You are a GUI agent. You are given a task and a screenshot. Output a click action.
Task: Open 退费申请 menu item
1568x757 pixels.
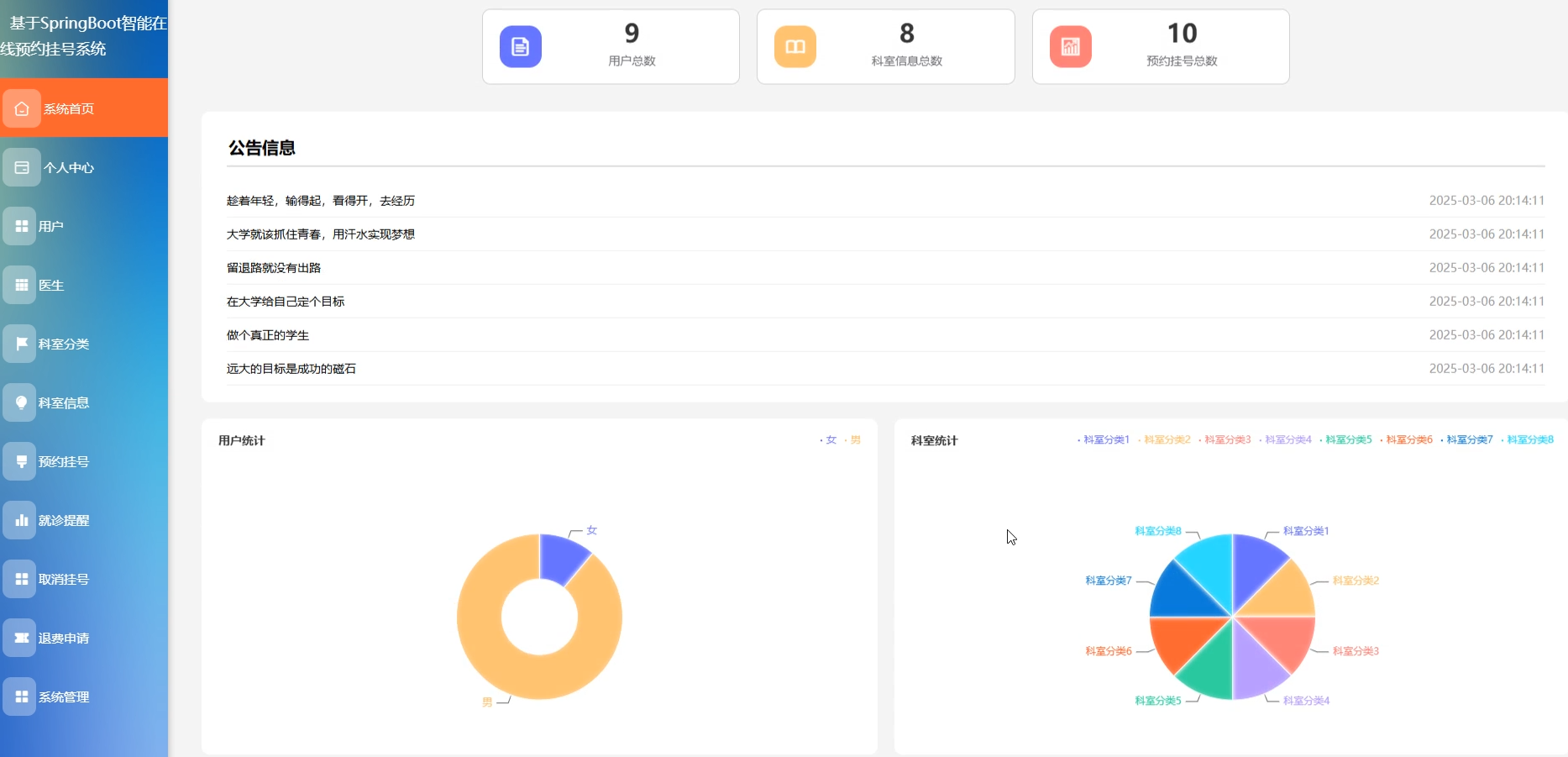84,638
